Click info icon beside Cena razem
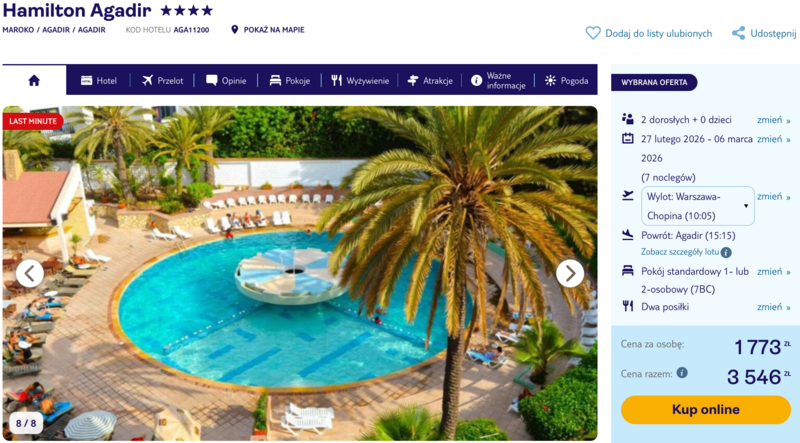This screenshot has height=443, width=800. click(x=682, y=373)
